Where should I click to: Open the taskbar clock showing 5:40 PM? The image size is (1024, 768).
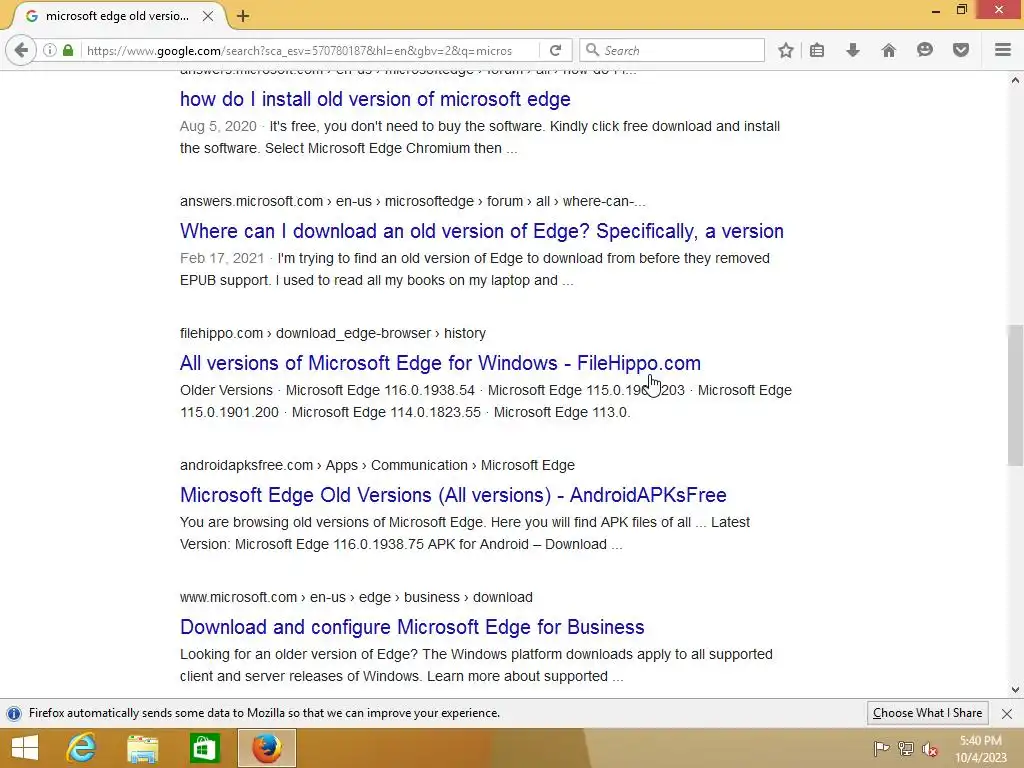[x=981, y=748]
